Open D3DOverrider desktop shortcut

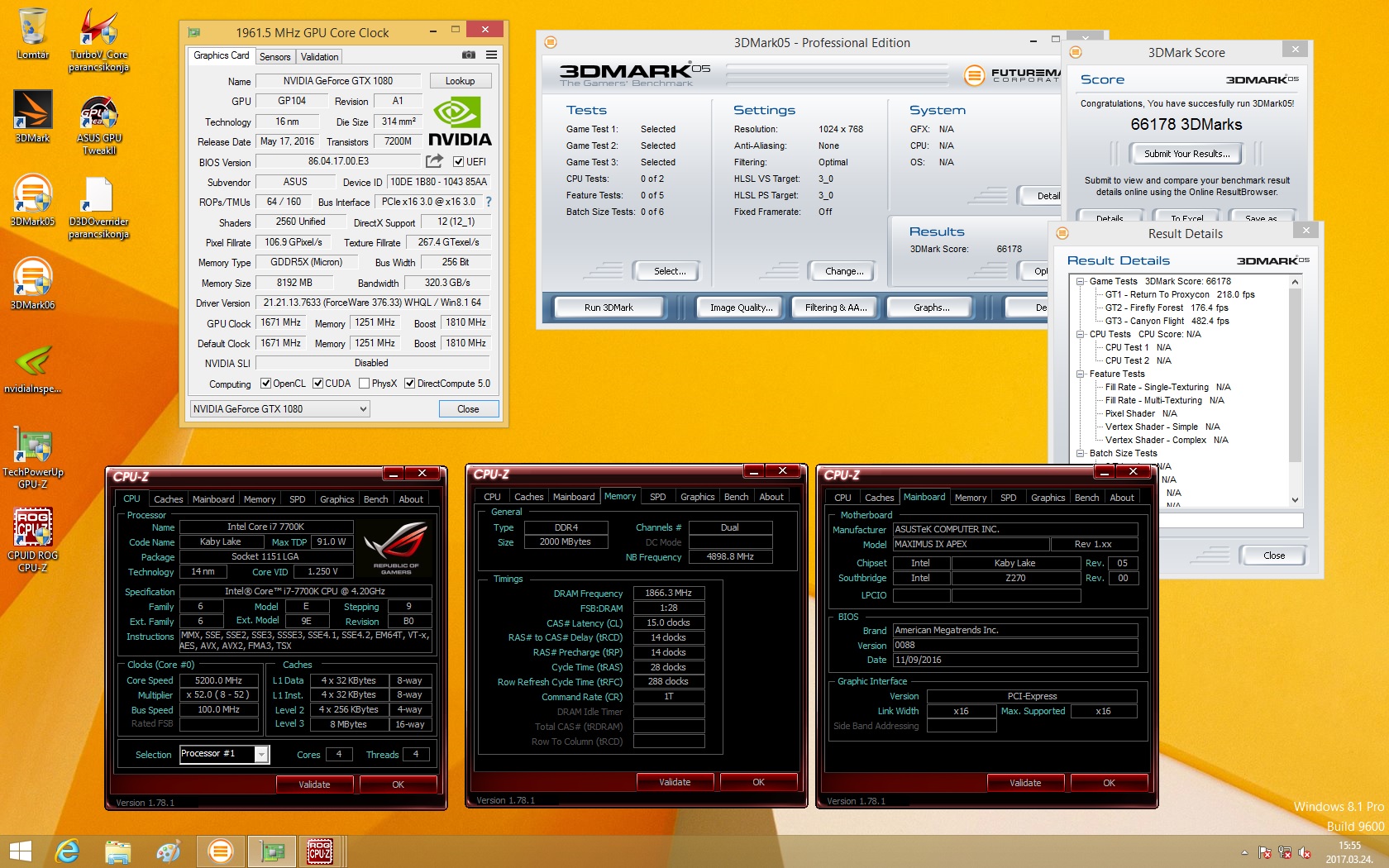click(x=99, y=207)
